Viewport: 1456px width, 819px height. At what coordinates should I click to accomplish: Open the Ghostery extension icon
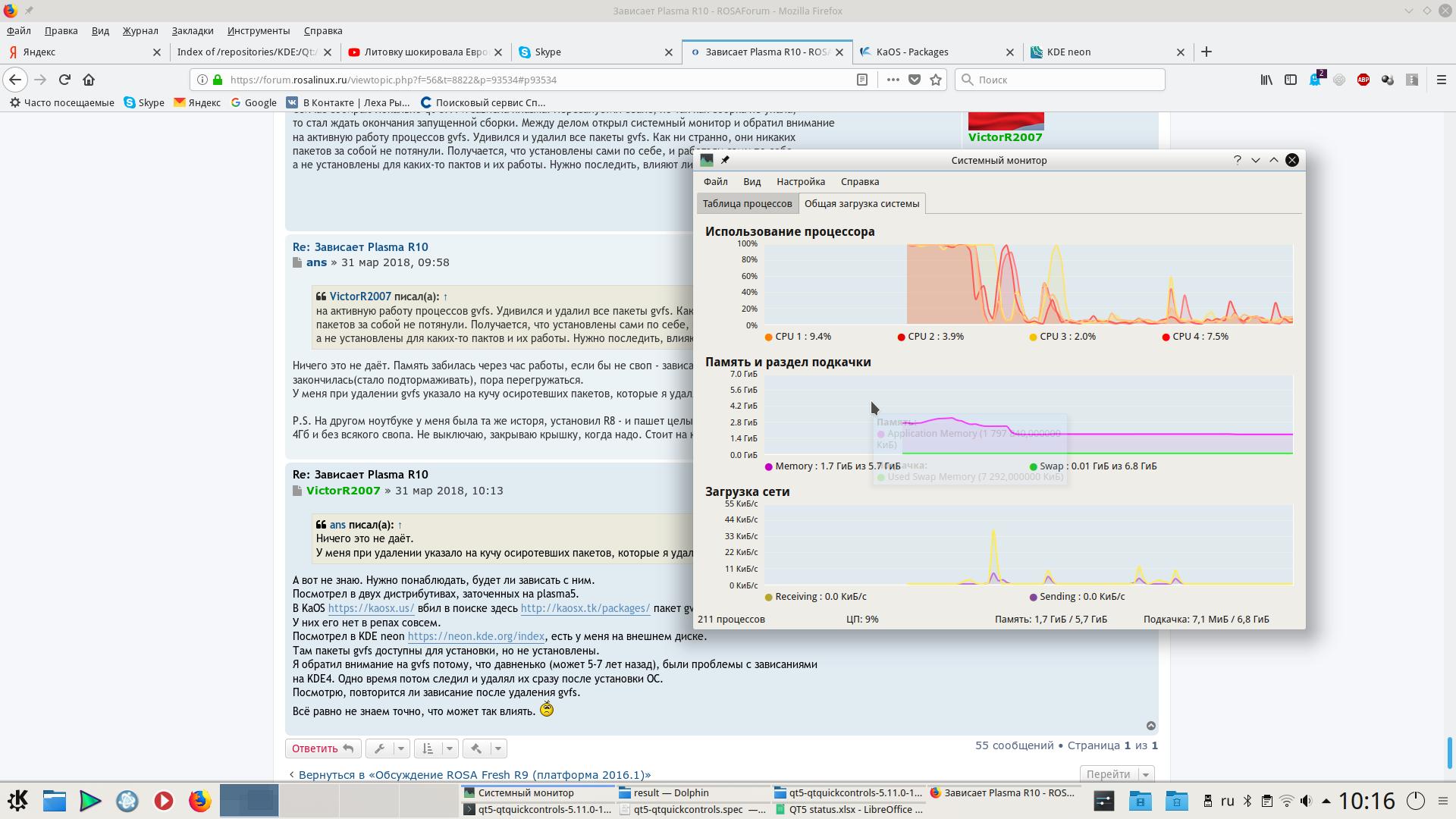(1315, 80)
